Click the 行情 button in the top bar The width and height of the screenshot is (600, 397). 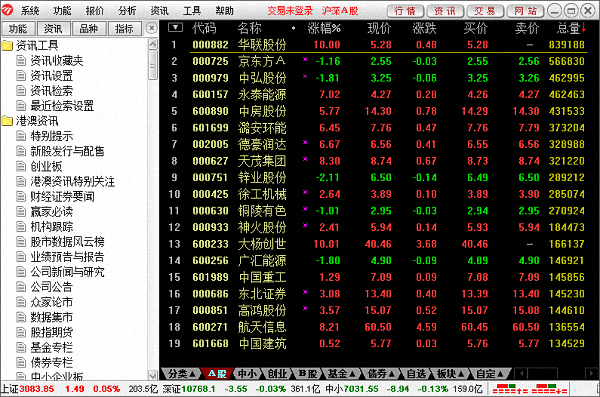tap(405, 11)
